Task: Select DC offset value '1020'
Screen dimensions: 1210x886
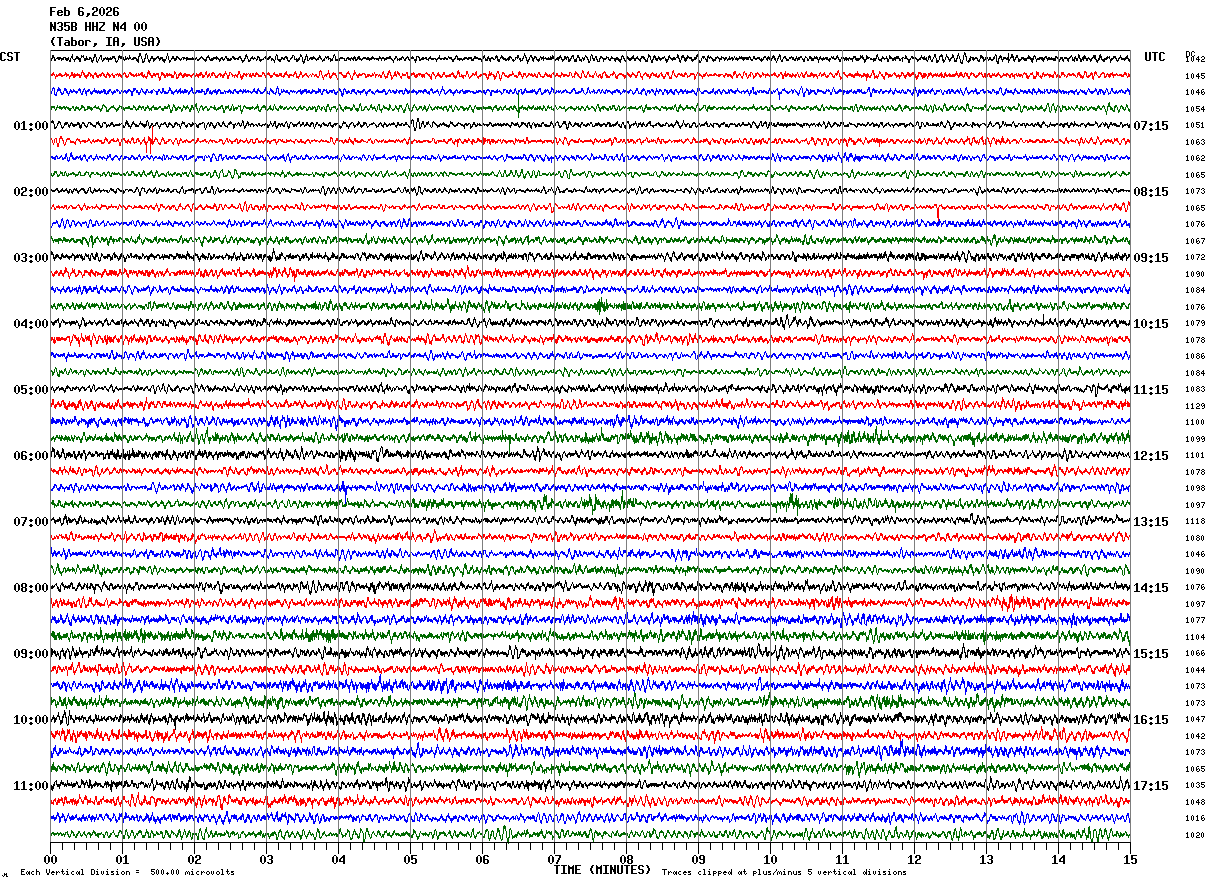Action: [x=1195, y=835]
